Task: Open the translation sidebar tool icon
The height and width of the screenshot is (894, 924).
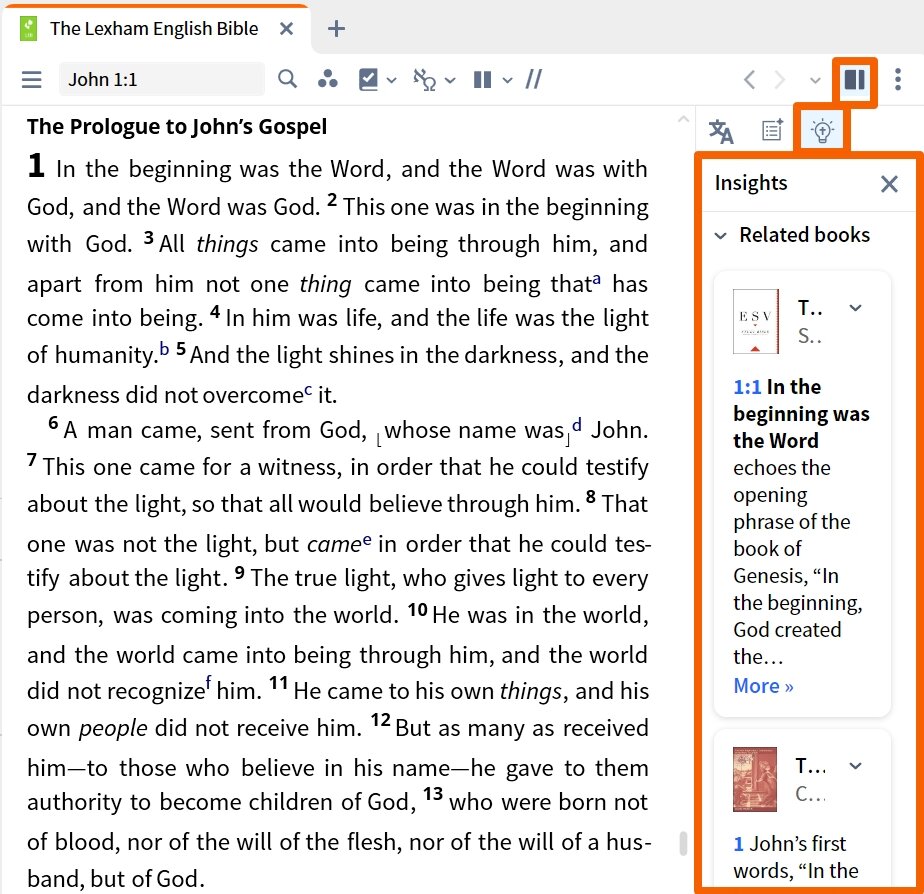Action: [721, 131]
